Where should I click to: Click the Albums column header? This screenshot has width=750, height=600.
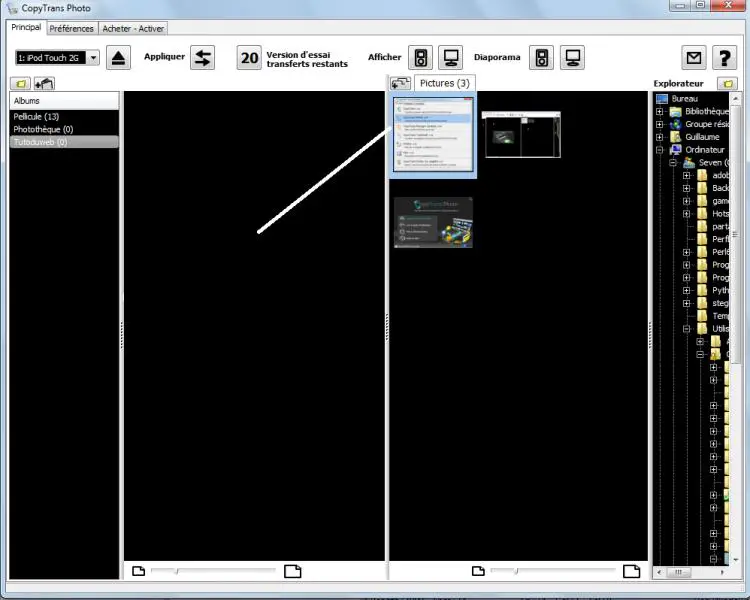click(x=64, y=101)
